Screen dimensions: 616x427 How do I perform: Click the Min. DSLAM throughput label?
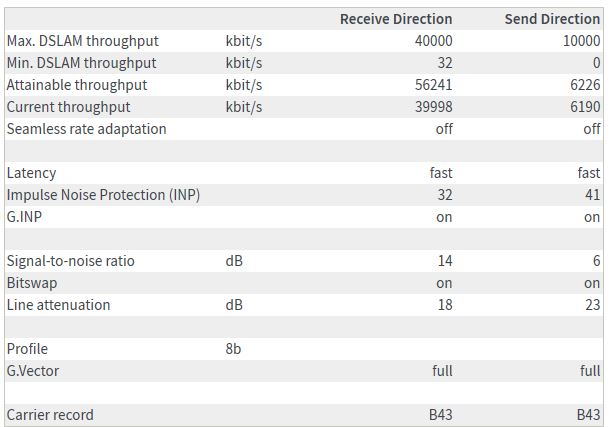(82, 63)
